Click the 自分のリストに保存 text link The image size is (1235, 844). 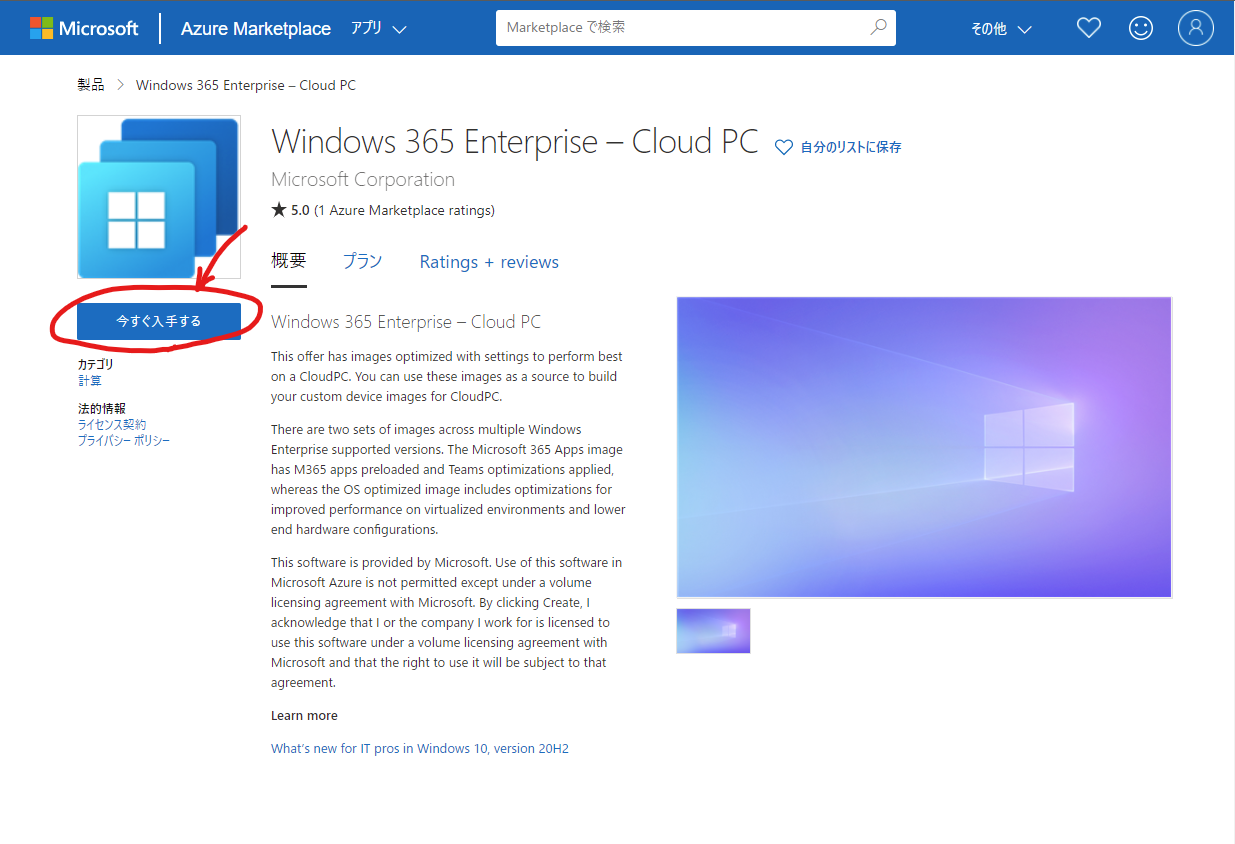(x=851, y=147)
